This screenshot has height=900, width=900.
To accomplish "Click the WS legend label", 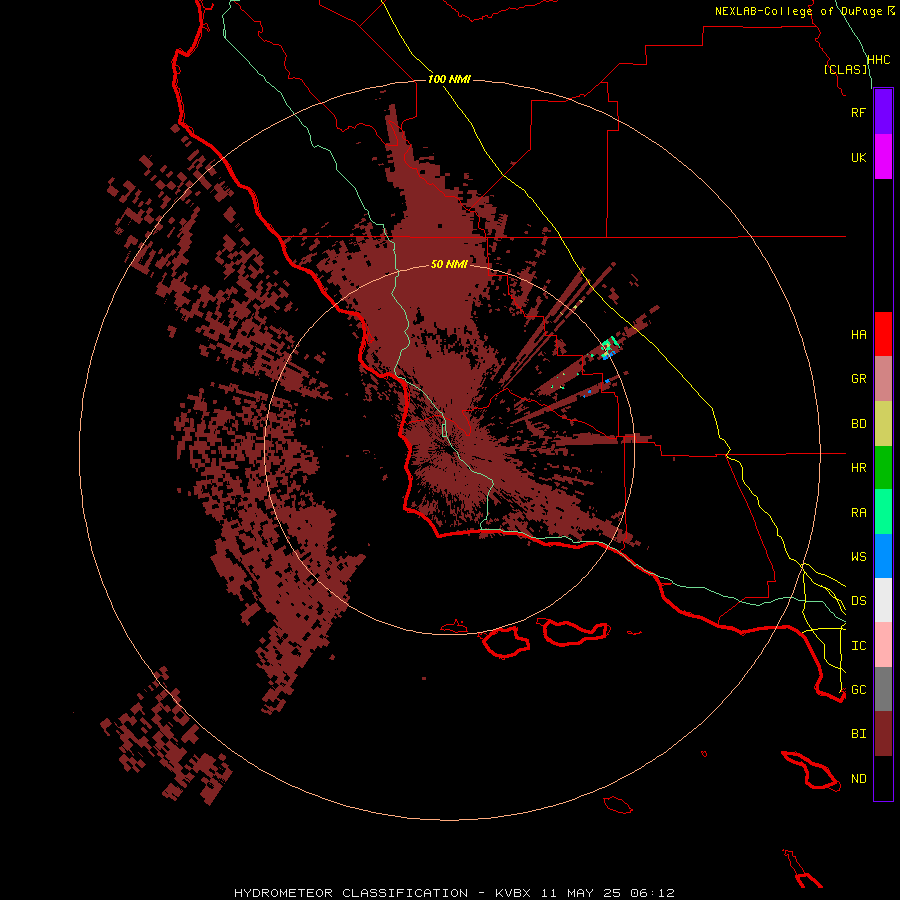I will pyautogui.click(x=858, y=556).
